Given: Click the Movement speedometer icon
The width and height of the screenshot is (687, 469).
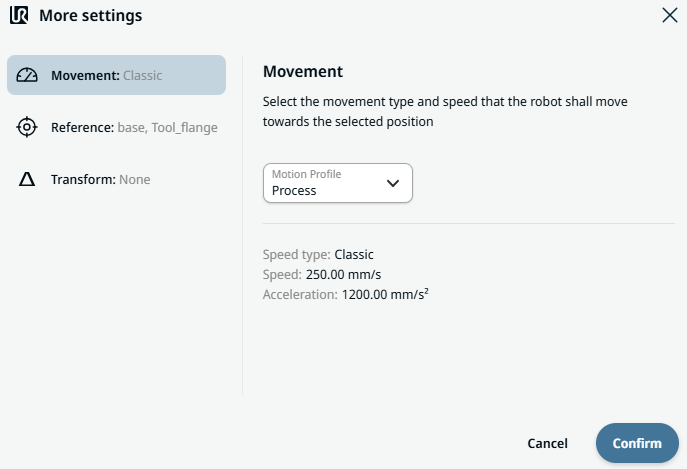Looking at the screenshot, I should [27, 75].
